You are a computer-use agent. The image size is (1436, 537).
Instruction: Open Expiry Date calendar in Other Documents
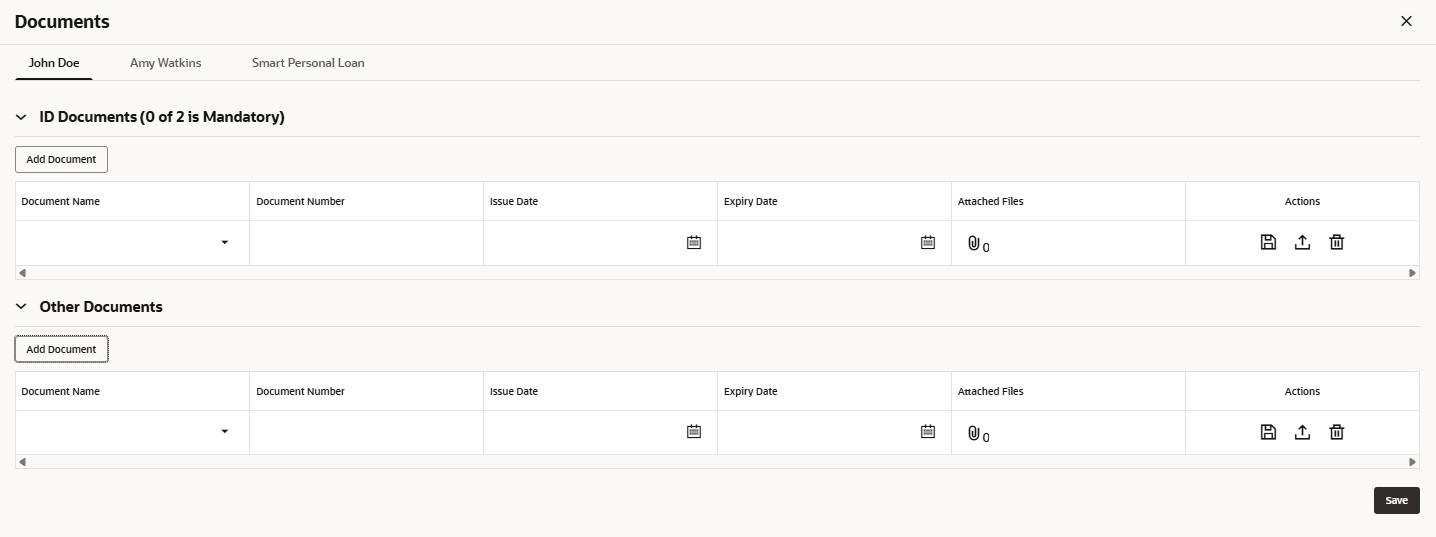point(928,432)
